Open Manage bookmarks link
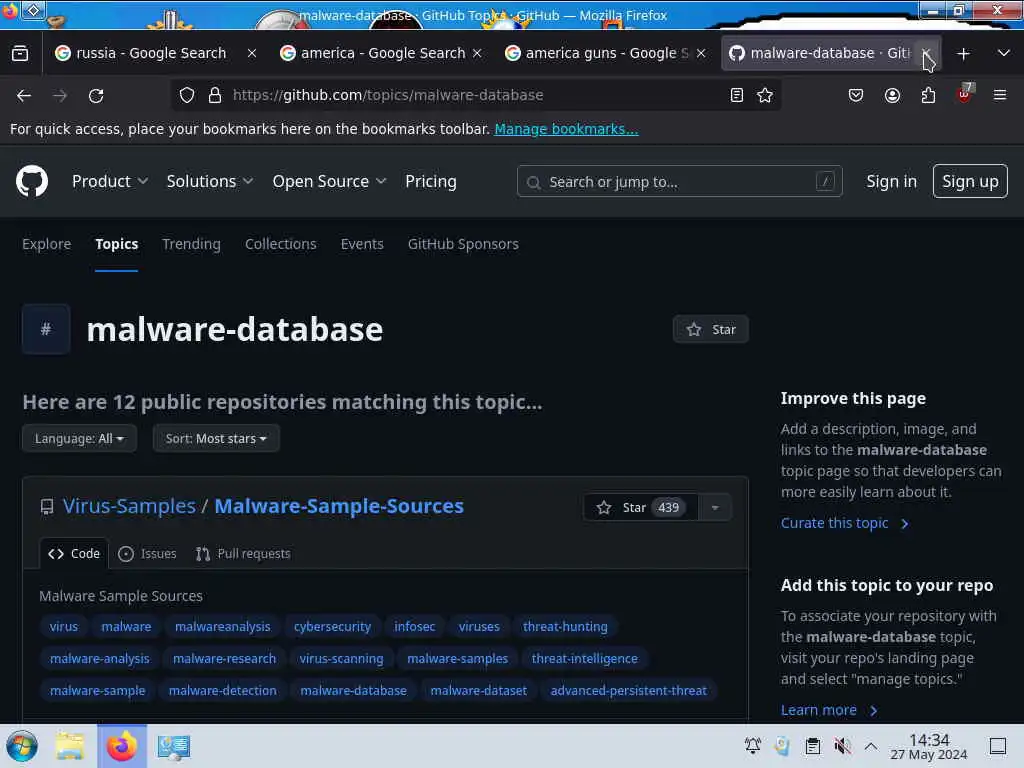 pos(566,129)
